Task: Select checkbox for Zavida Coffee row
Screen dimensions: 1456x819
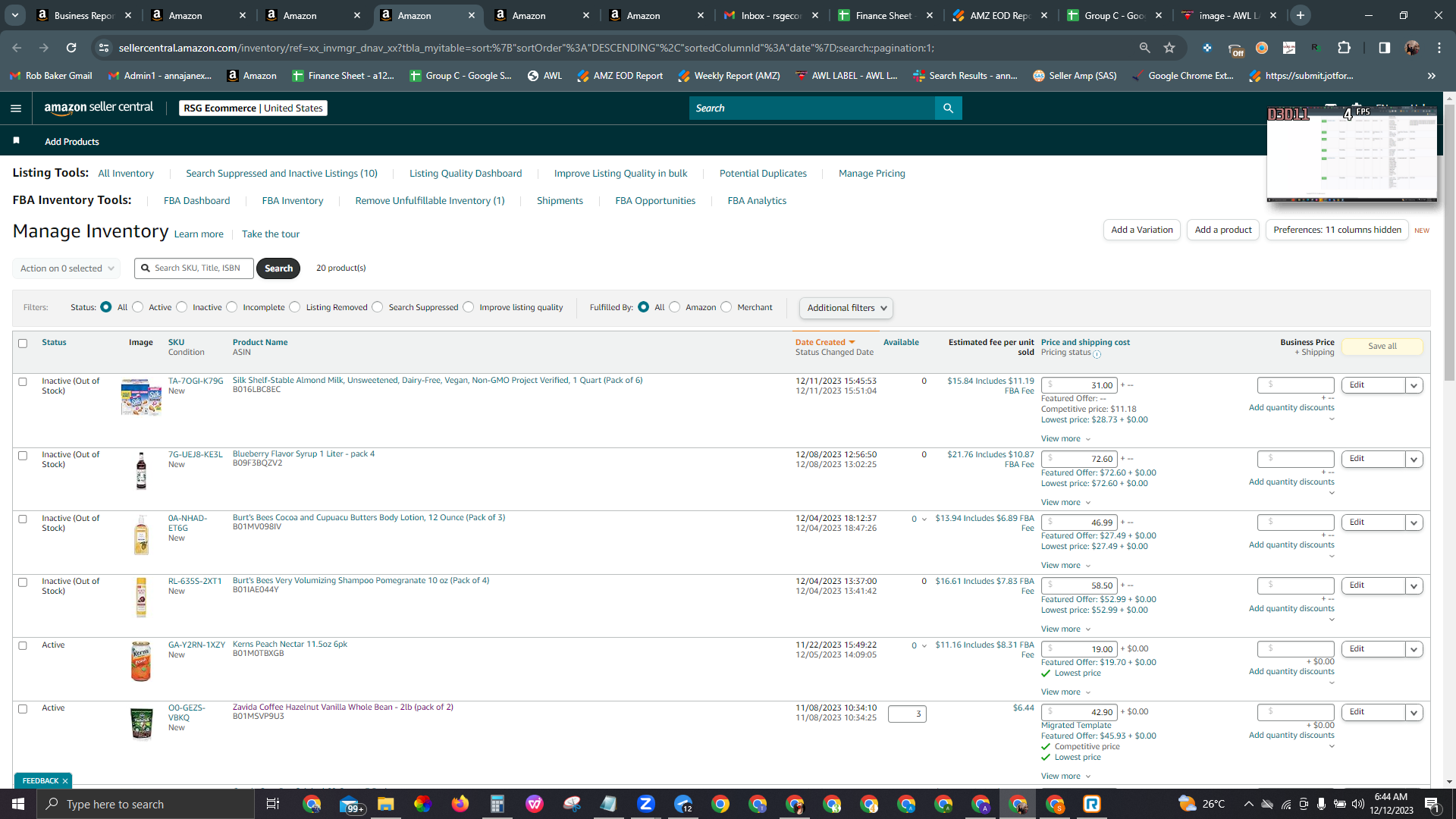Action: pos(23,709)
